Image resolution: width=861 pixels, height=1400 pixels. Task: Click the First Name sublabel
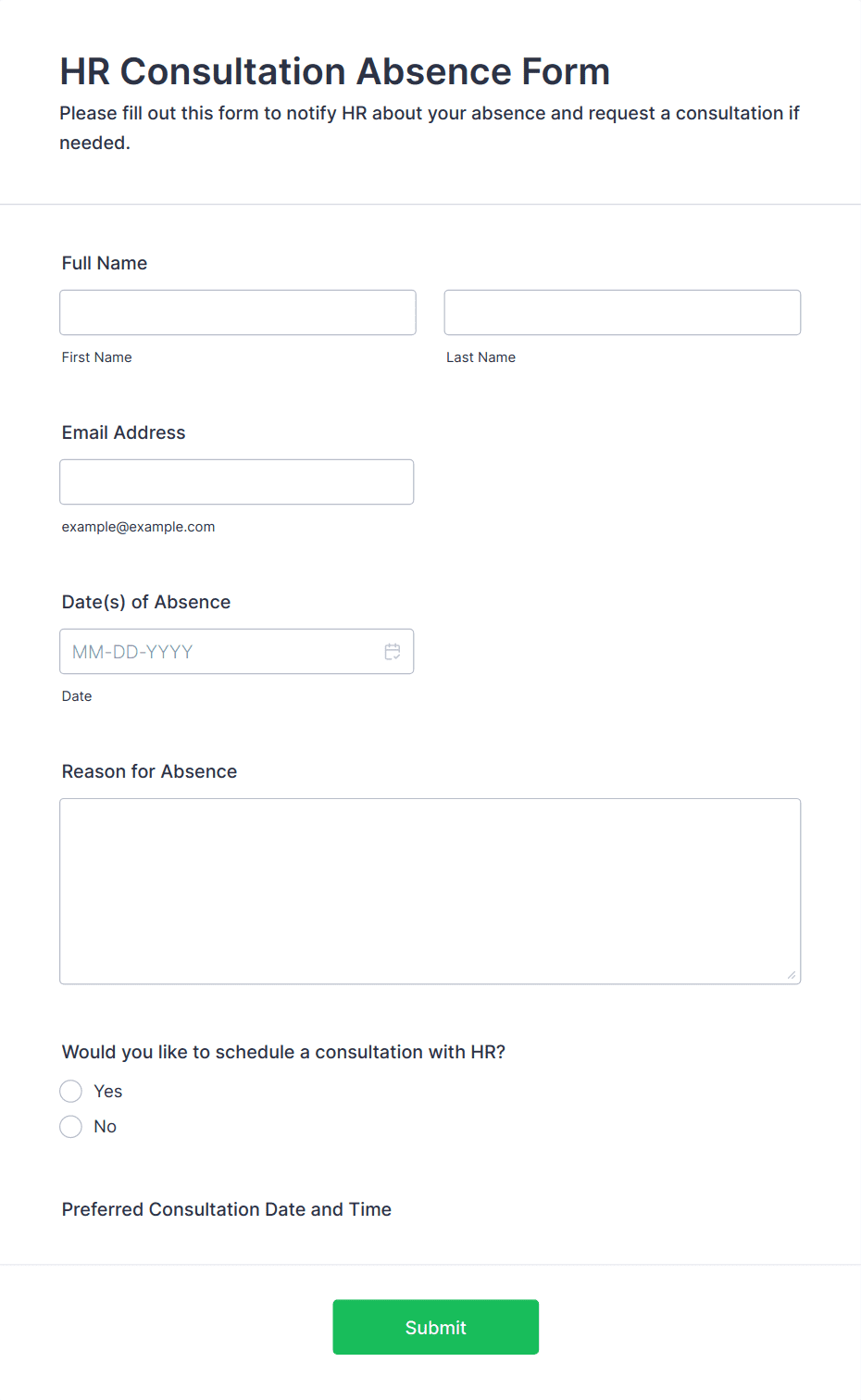click(x=97, y=357)
